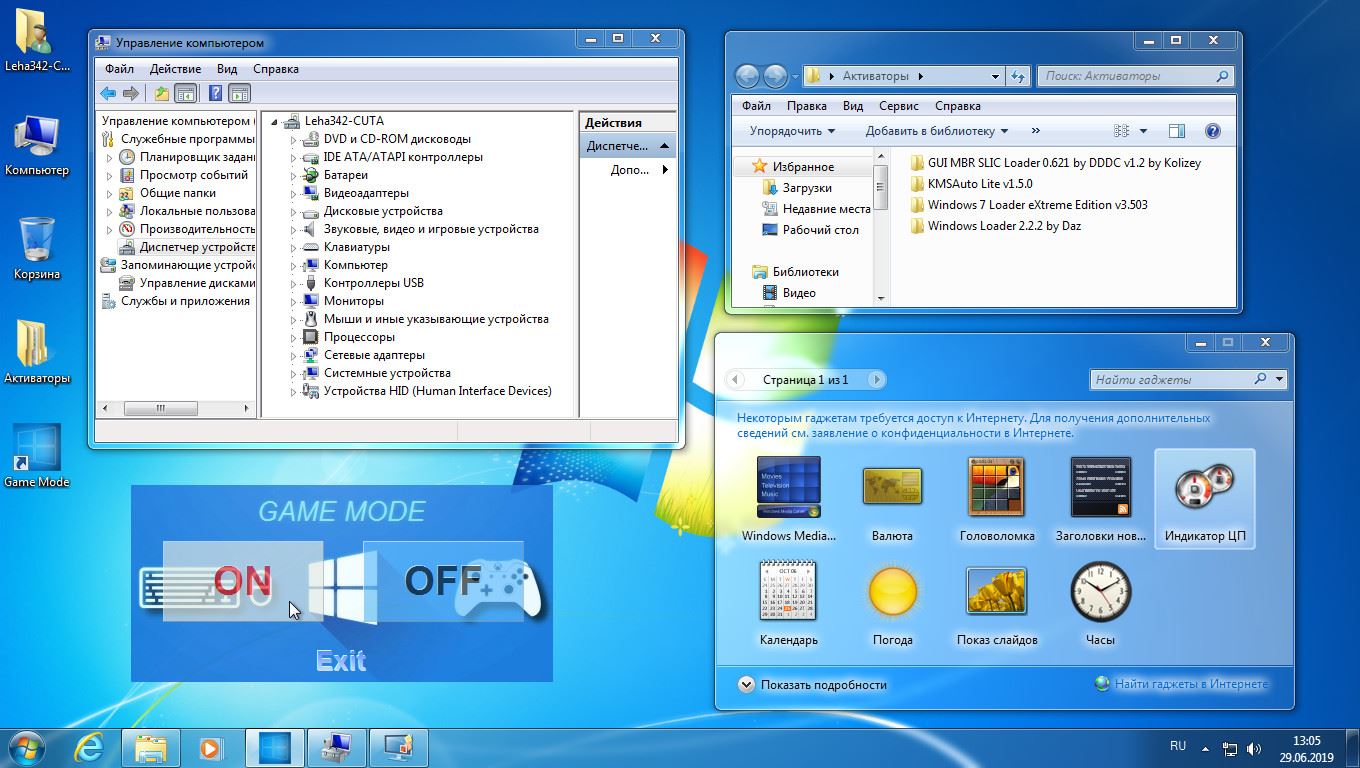This screenshot has width=1360, height=768.
Task: Click the Найти гаджеты search field
Action: [1170, 380]
